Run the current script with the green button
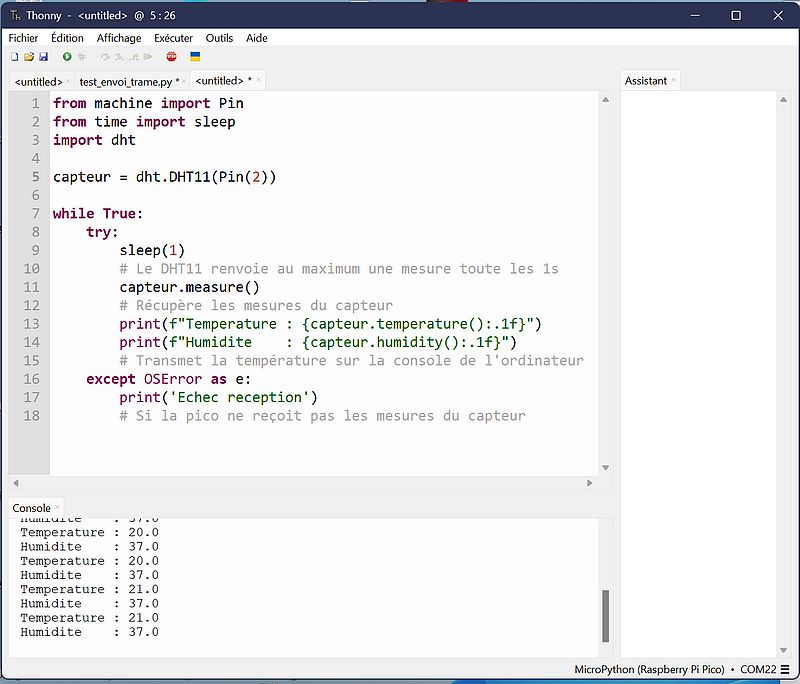 click(x=67, y=57)
